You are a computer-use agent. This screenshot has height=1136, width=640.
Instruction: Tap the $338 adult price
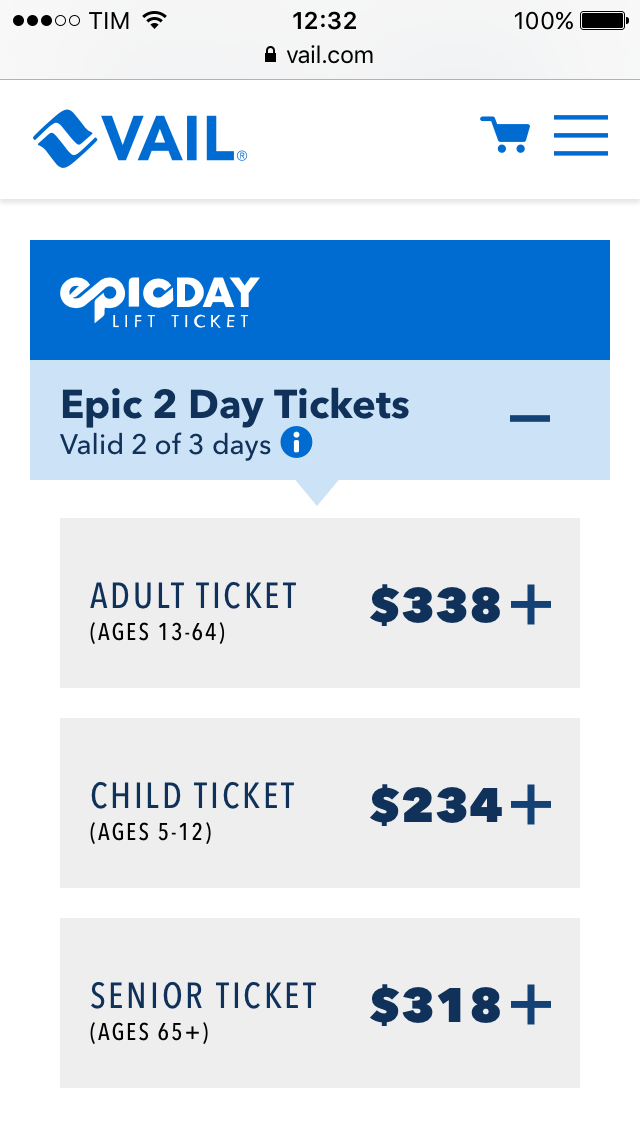[x=436, y=604]
